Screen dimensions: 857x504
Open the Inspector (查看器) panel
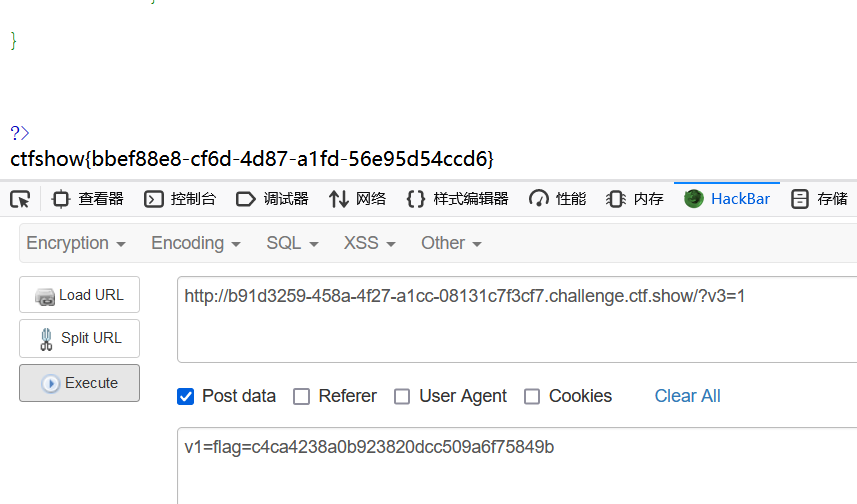tap(88, 199)
